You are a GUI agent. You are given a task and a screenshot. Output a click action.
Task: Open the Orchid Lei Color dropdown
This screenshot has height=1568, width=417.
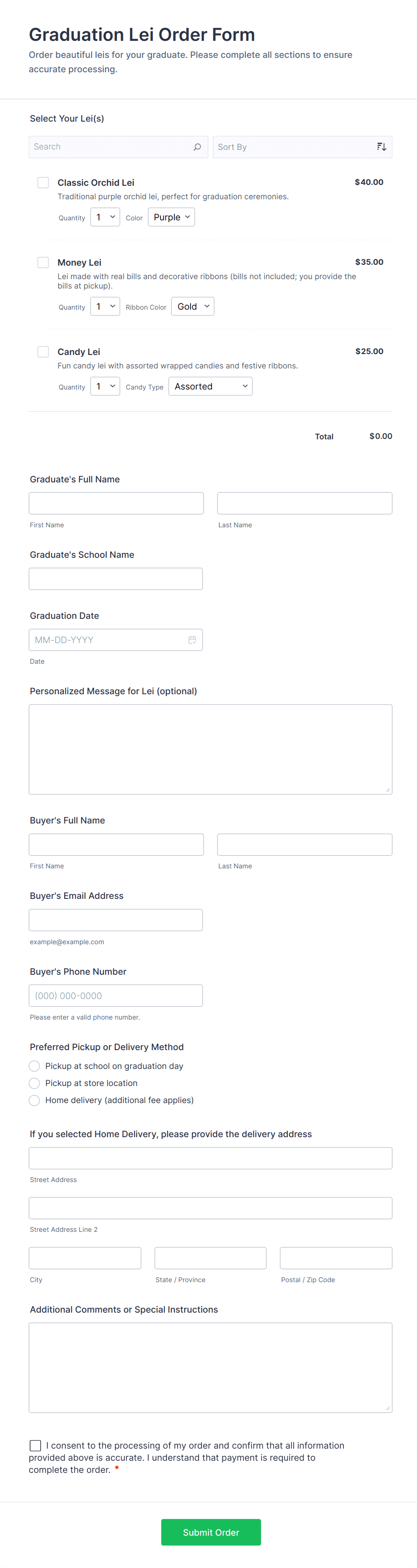click(171, 217)
